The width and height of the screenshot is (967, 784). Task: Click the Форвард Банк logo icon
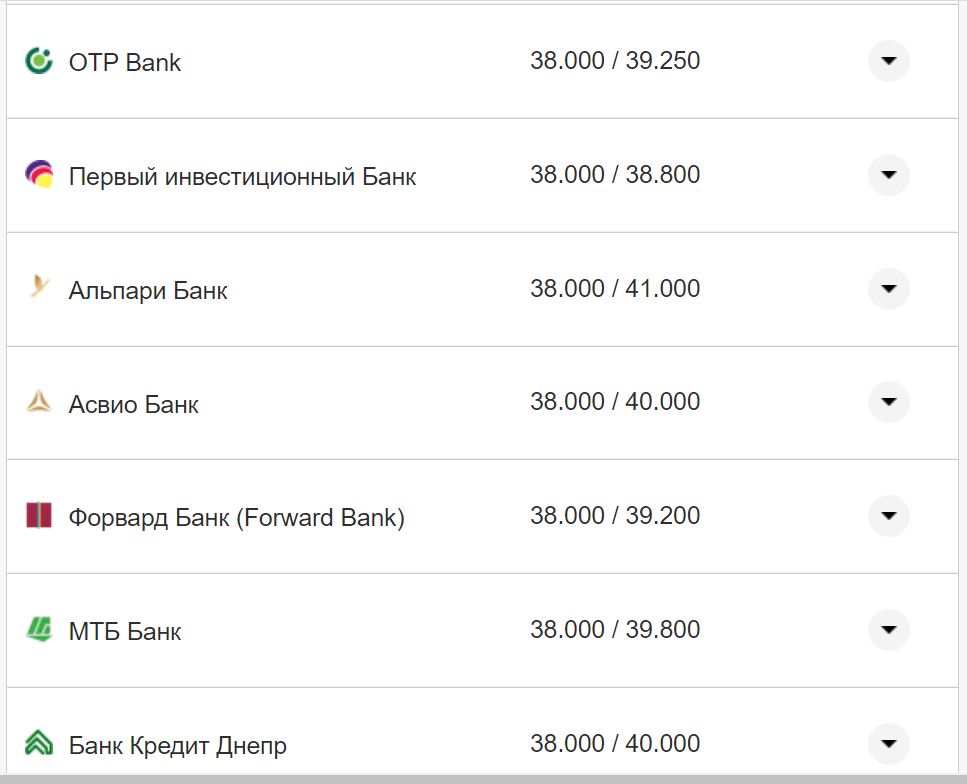coord(38,517)
